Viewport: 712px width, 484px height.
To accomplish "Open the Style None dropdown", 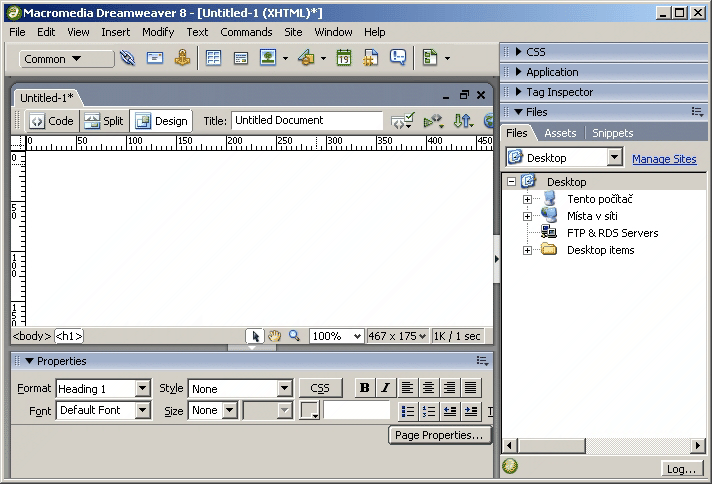I will (x=285, y=389).
